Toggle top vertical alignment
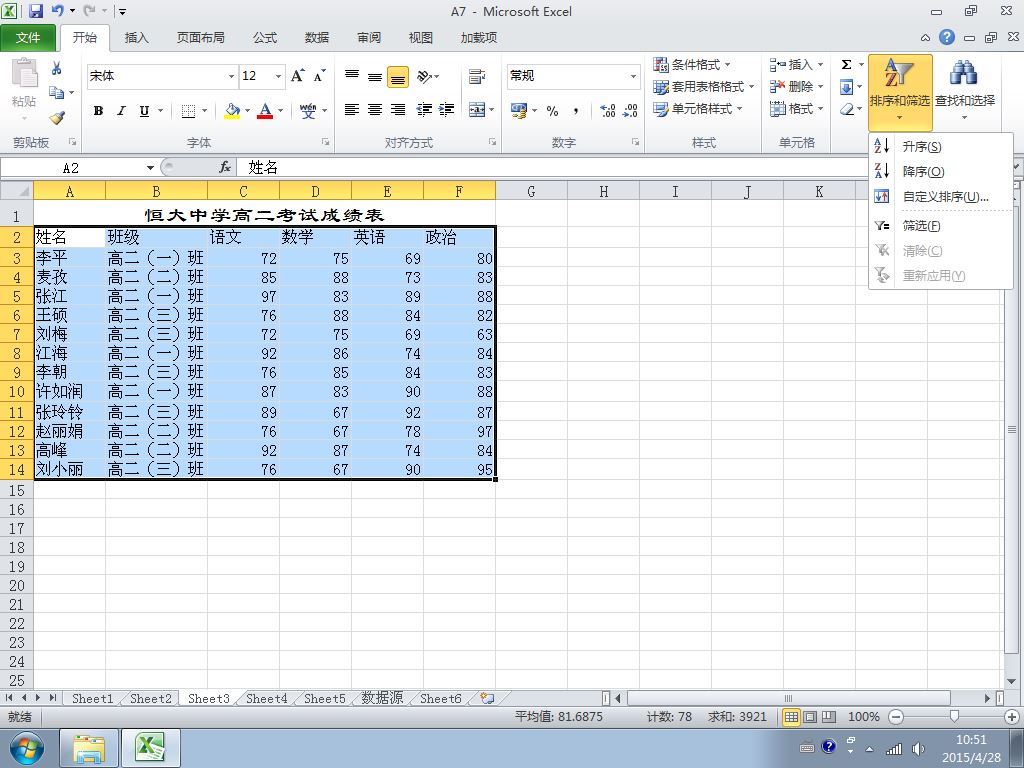1024x768 pixels. (x=352, y=76)
